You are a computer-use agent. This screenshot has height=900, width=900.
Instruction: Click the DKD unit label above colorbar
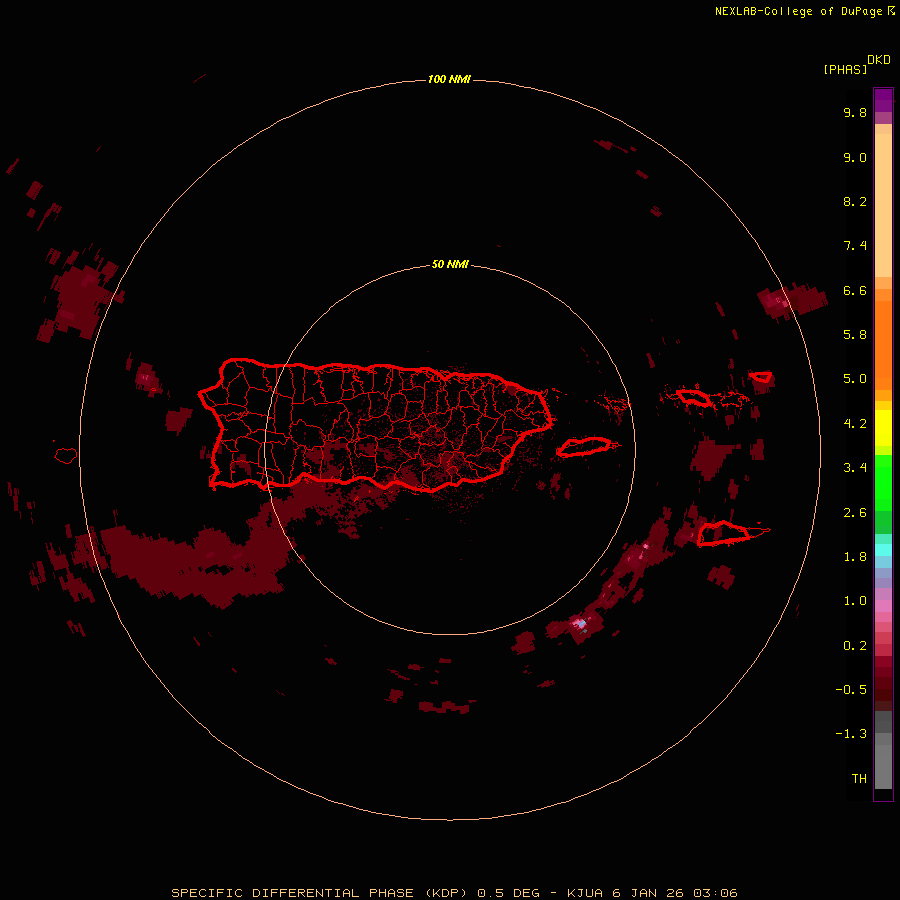click(879, 60)
